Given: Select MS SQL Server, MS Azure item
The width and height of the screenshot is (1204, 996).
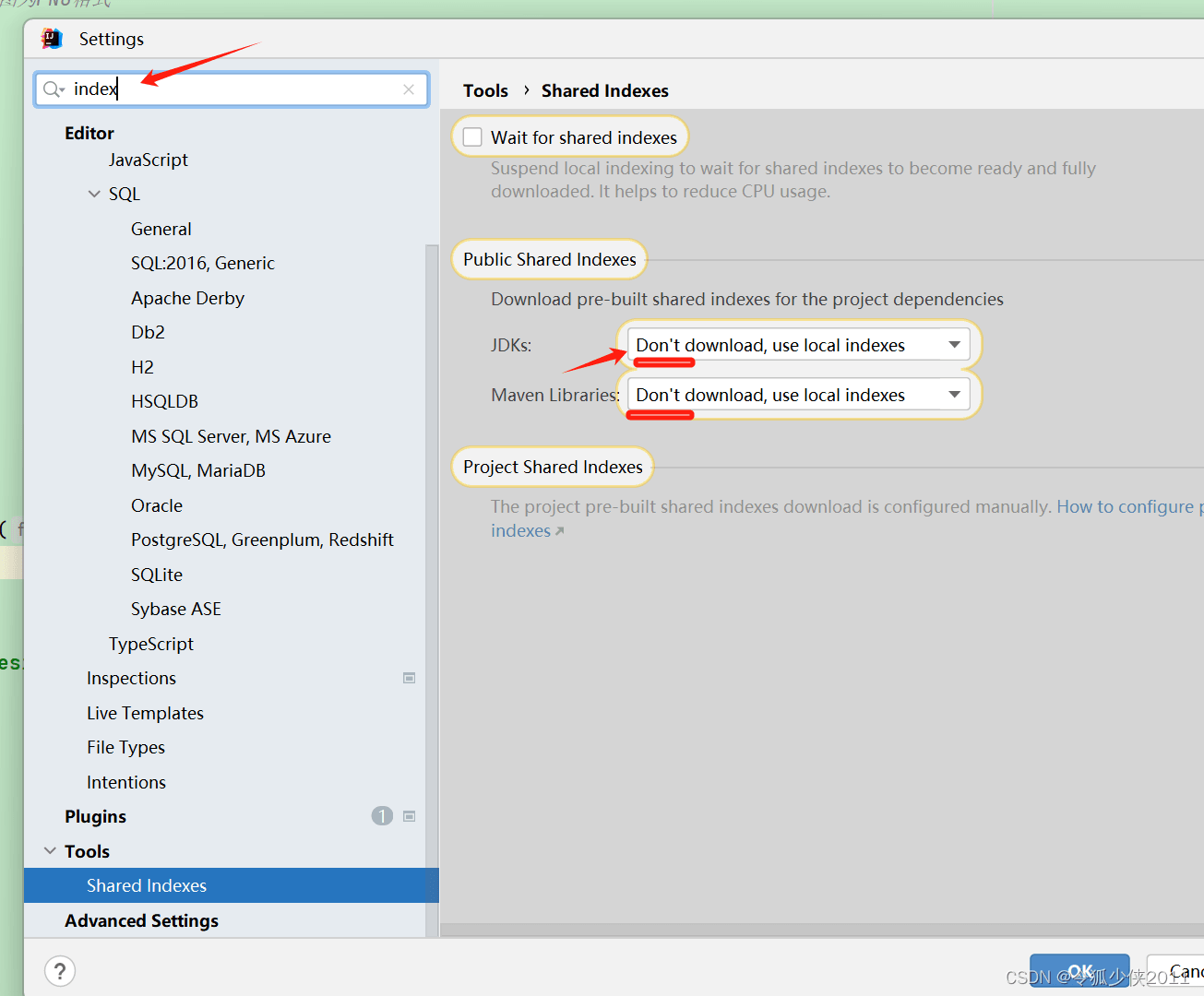Looking at the screenshot, I should coord(231,436).
